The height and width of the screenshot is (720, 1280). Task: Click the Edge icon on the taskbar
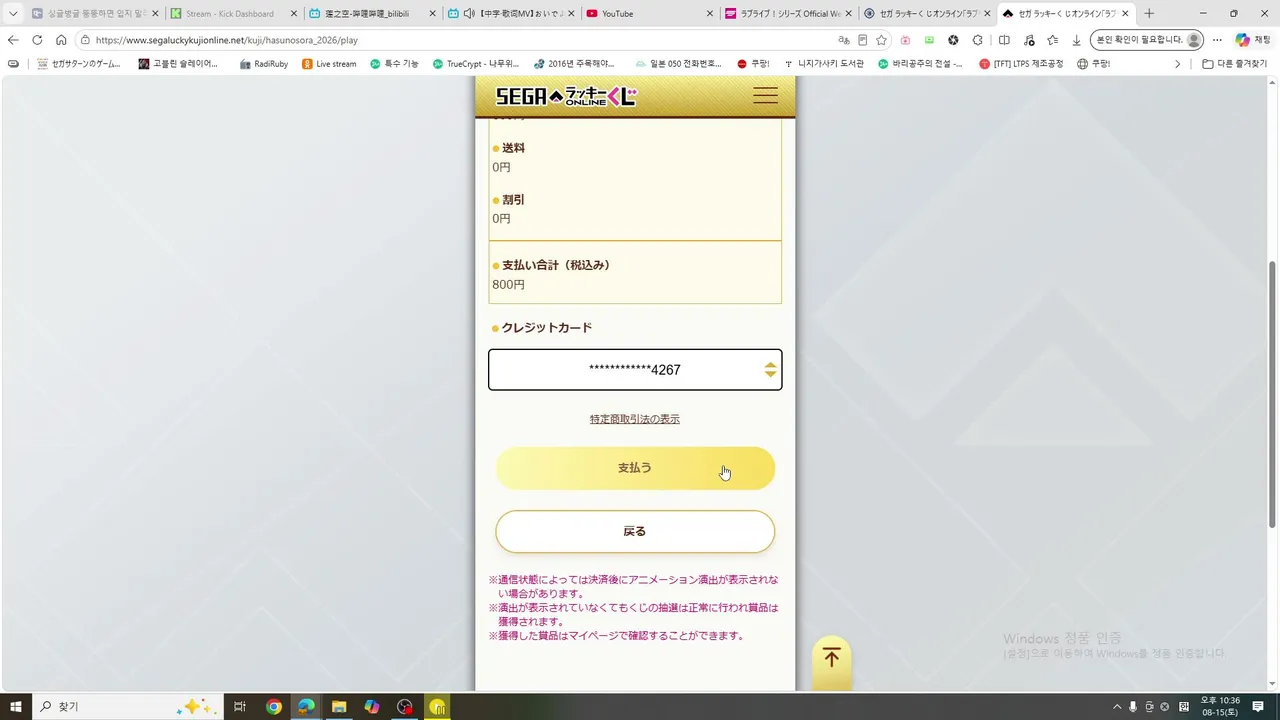[306, 706]
